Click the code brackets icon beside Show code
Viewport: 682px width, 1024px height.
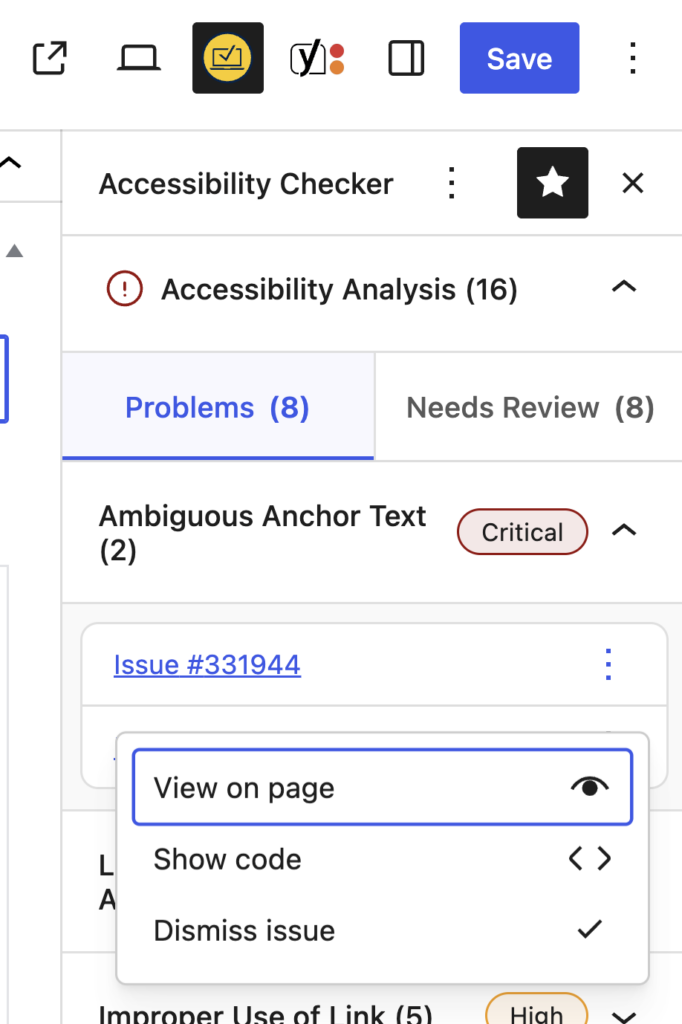[x=589, y=858]
